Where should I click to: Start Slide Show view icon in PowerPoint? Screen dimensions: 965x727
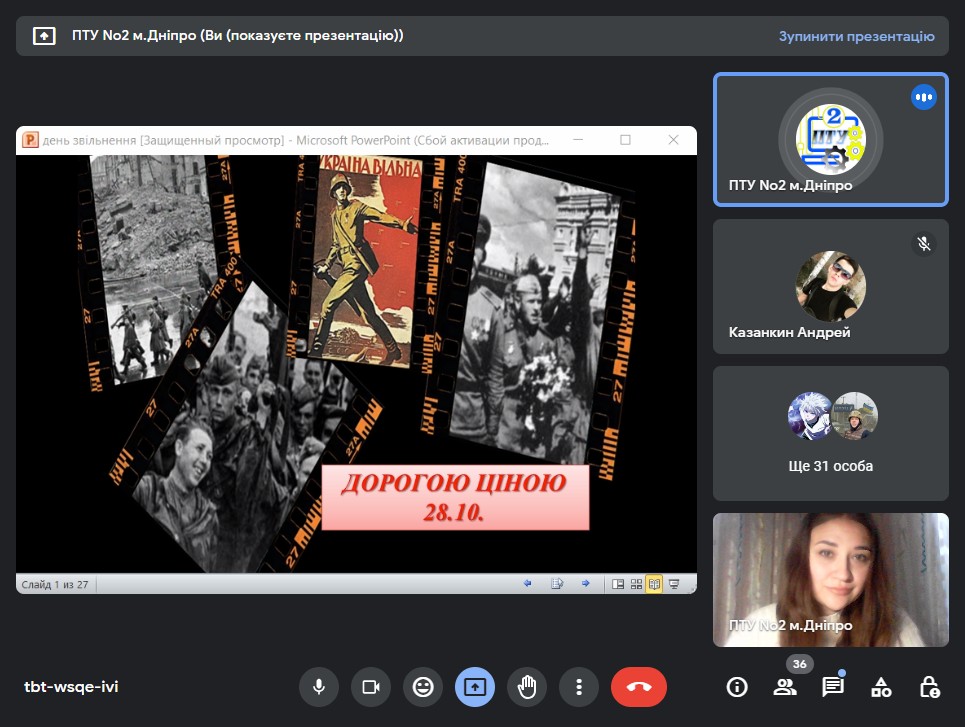coord(674,584)
